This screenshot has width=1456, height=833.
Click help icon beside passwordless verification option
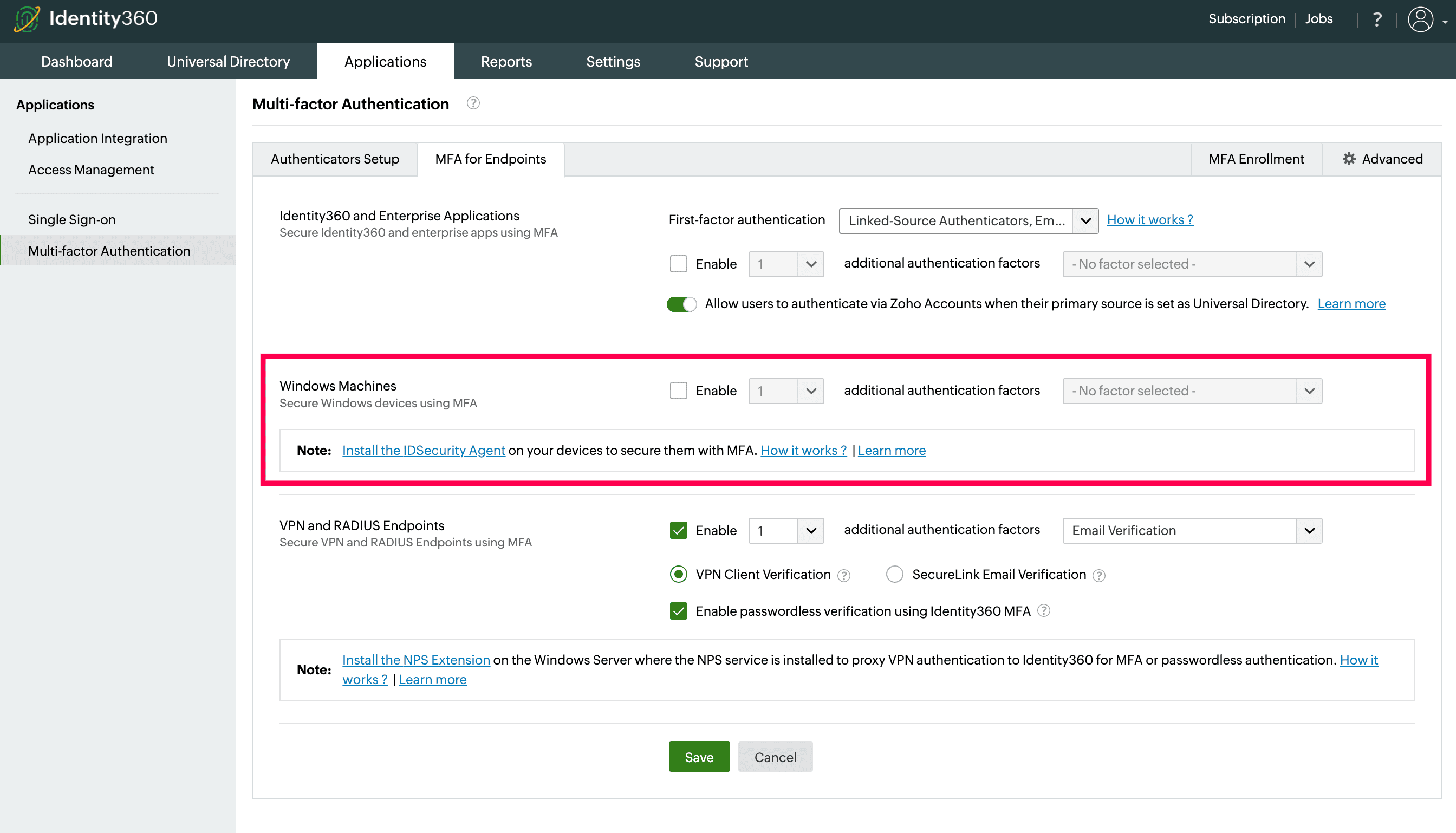1043,611
